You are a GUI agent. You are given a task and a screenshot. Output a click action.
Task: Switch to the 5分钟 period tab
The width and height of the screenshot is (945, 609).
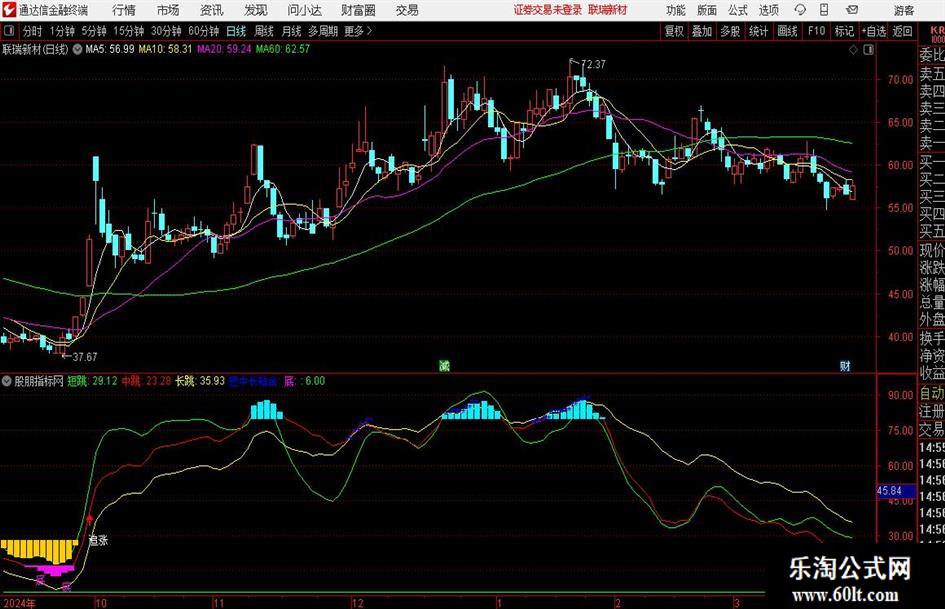[x=94, y=31]
